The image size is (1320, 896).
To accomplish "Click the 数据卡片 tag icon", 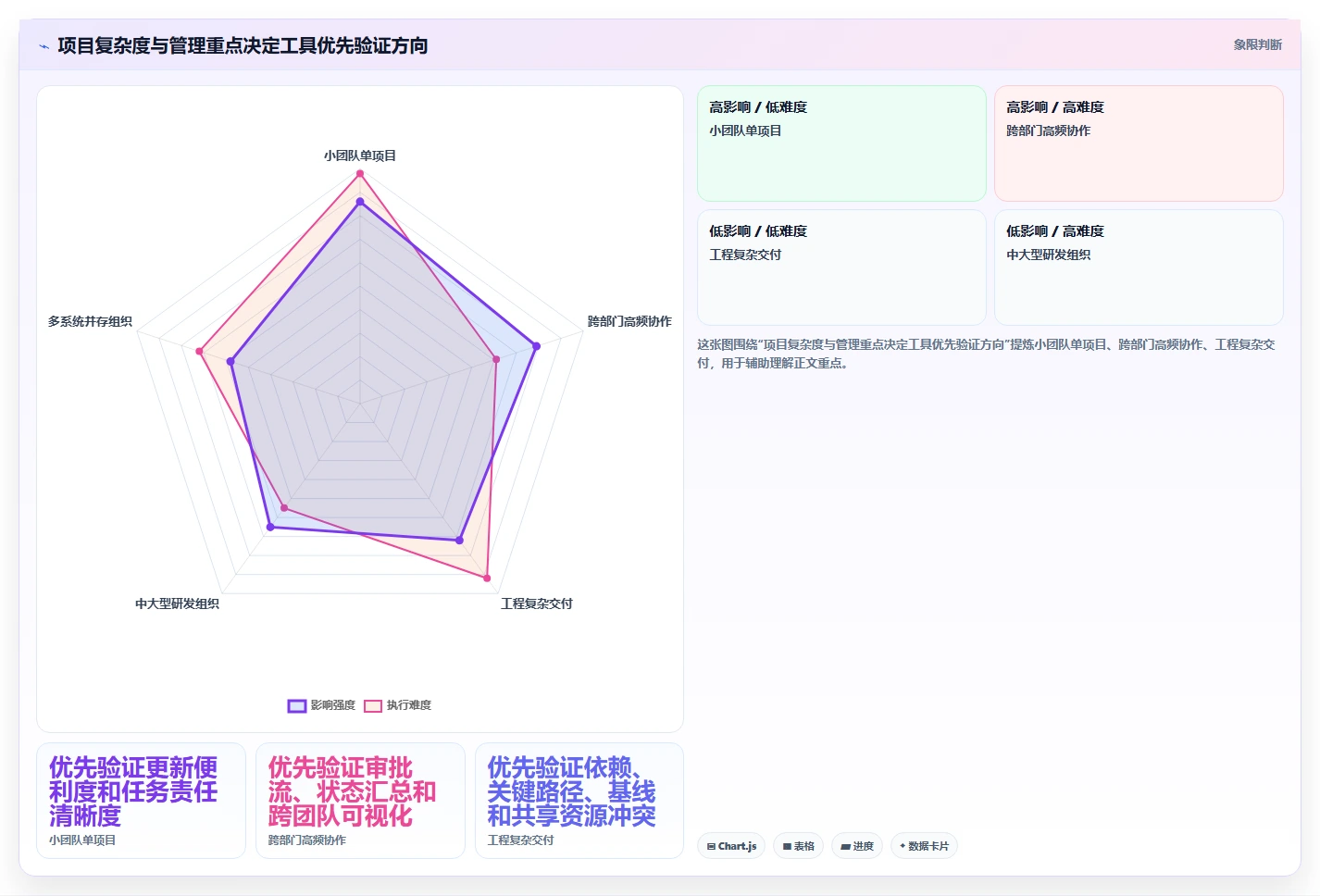I will pyautogui.click(x=903, y=846).
